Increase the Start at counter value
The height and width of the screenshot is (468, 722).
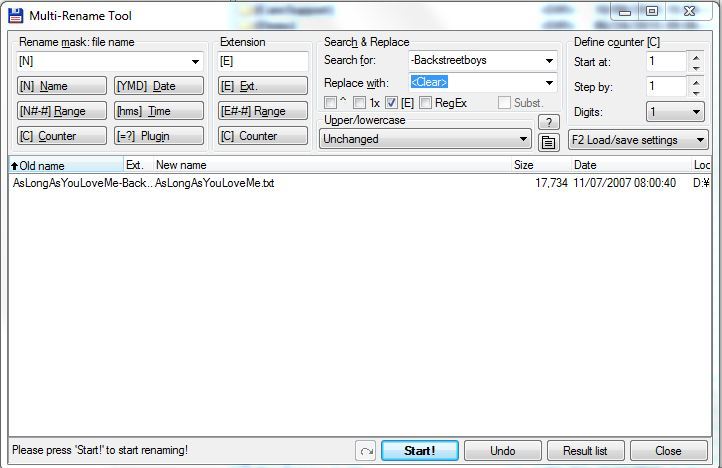pos(696,56)
